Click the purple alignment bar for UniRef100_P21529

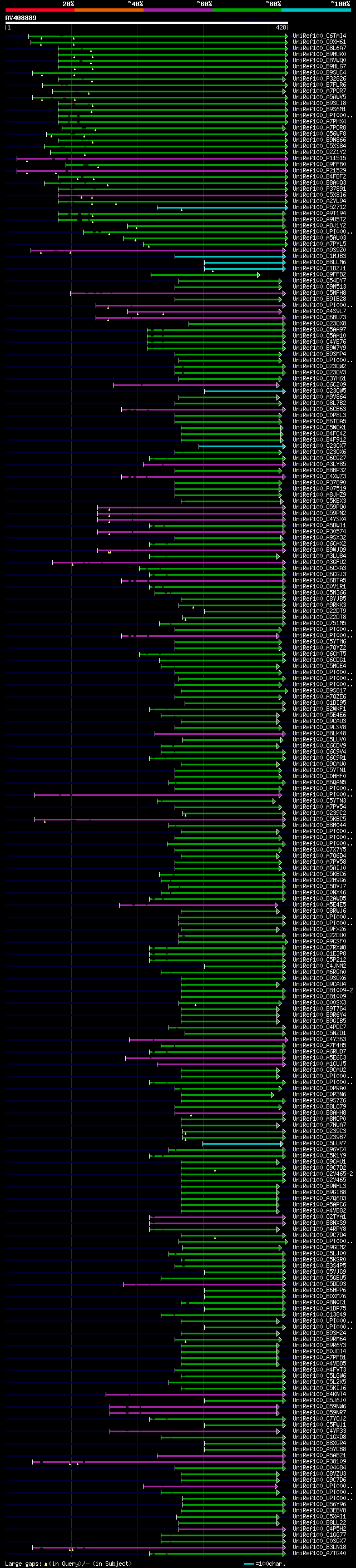coord(151,171)
